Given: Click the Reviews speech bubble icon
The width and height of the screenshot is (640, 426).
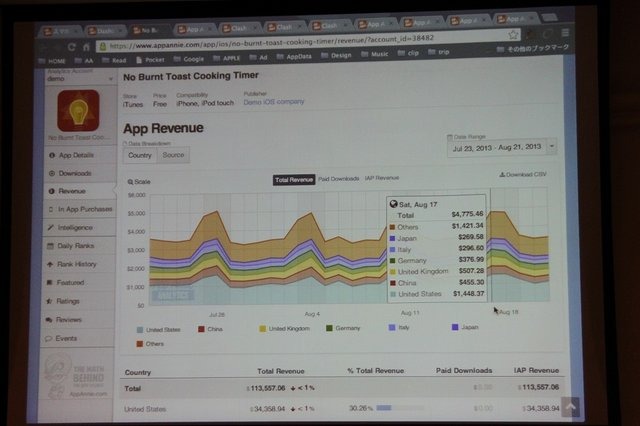Looking at the screenshot, I should (x=49, y=320).
